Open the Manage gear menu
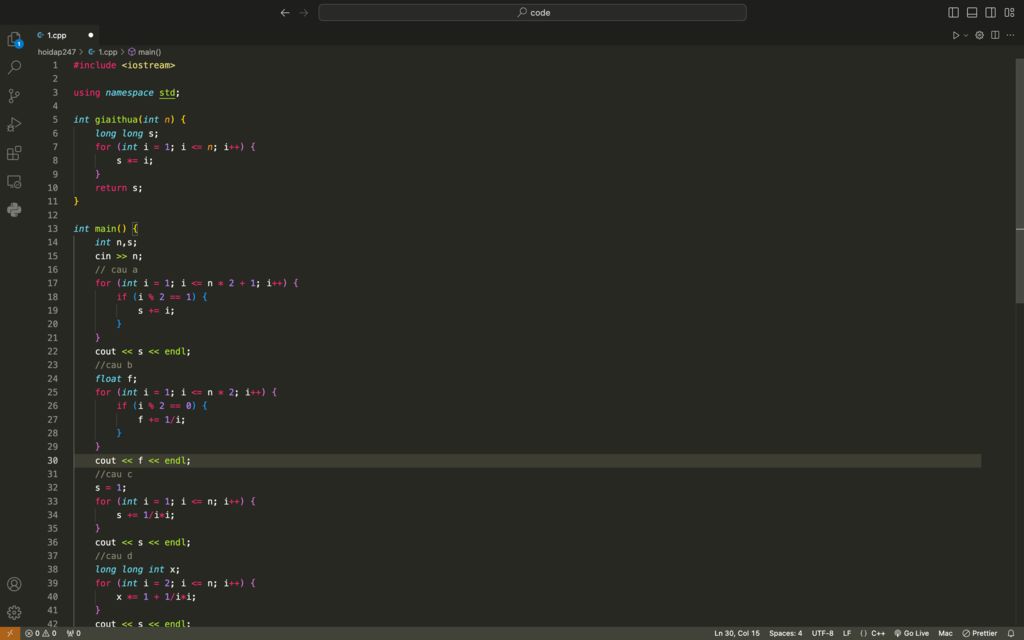This screenshot has height=640, width=1024. pyautogui.click(x=14, y=613)
